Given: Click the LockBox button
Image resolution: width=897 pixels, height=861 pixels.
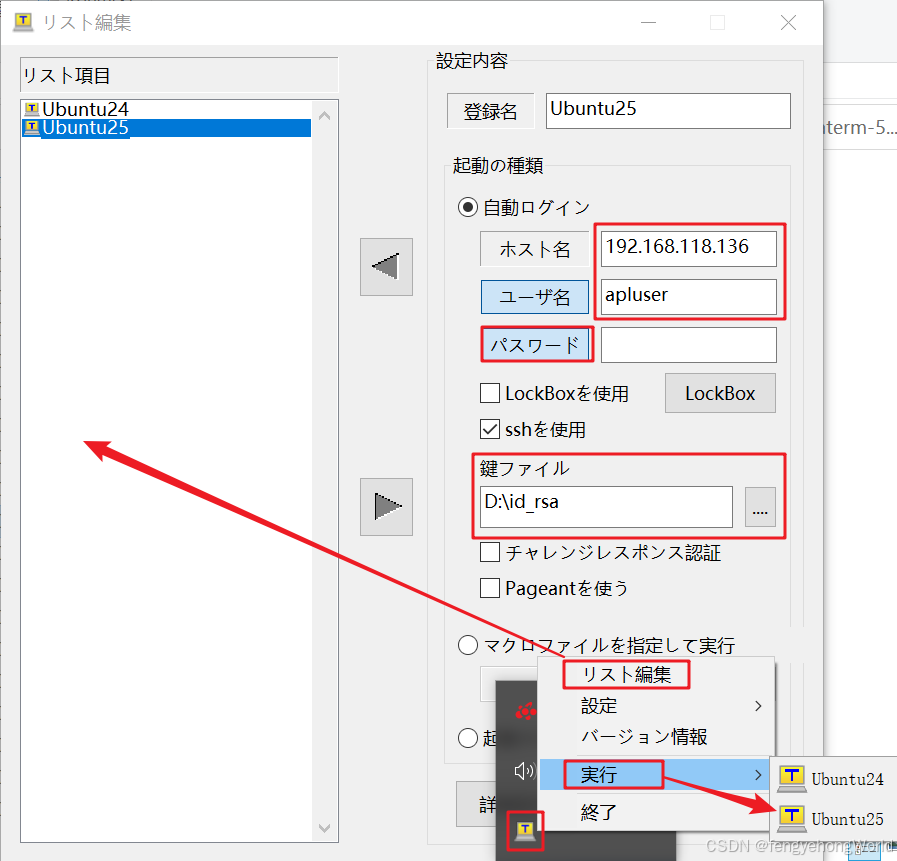Looking at the screenshot, I should (x=720, y=393).
